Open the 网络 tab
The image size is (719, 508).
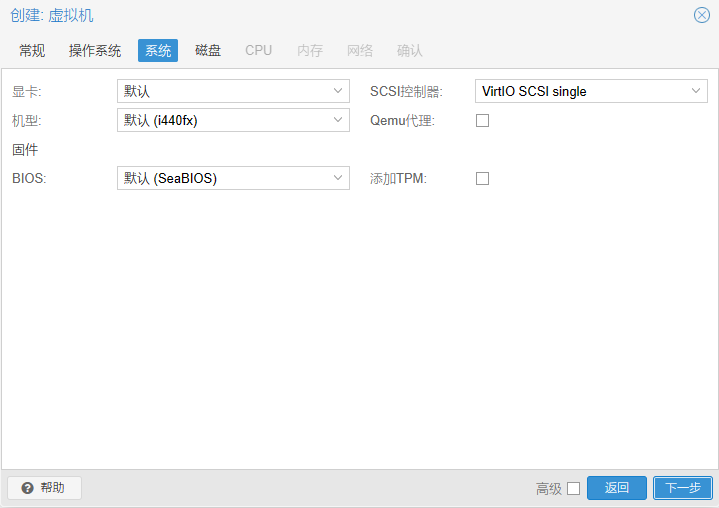pyautogui.click(x=360, y=50)
